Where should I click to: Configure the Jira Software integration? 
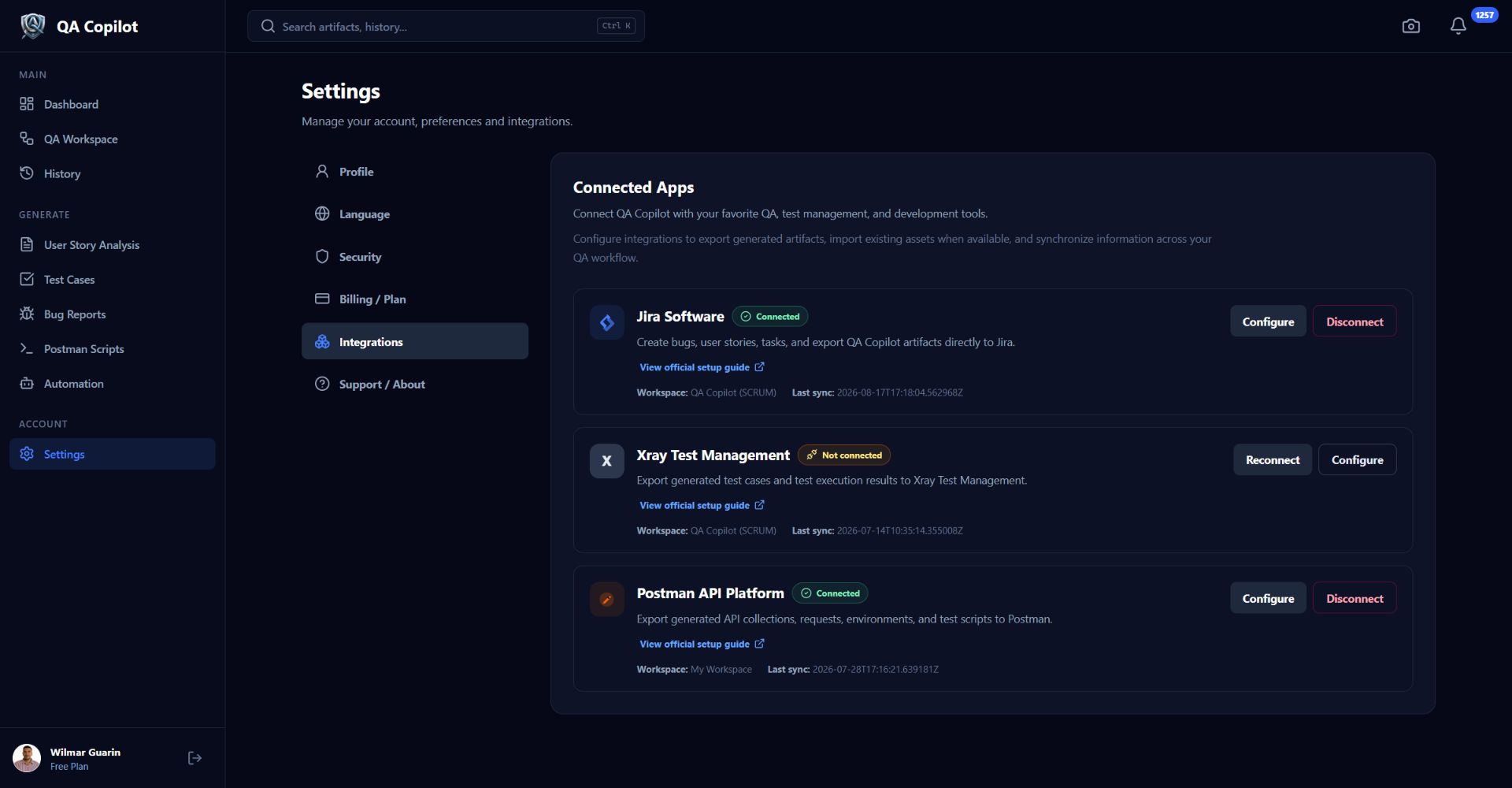(x=1268, y=322)
